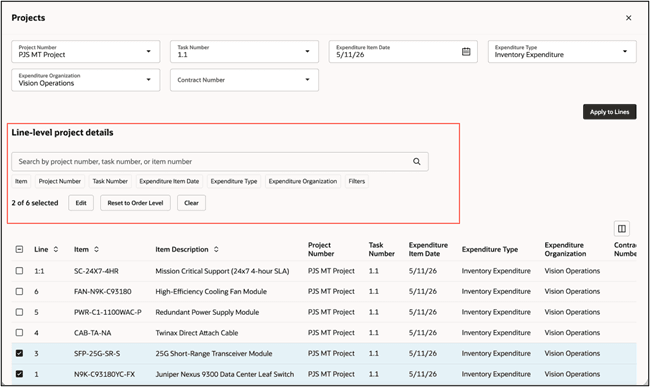Click 'High-Efficiency Cooling Fan Module' description
Screen dimensions: 650x387
pyautogui.click(x=211, y=292)
